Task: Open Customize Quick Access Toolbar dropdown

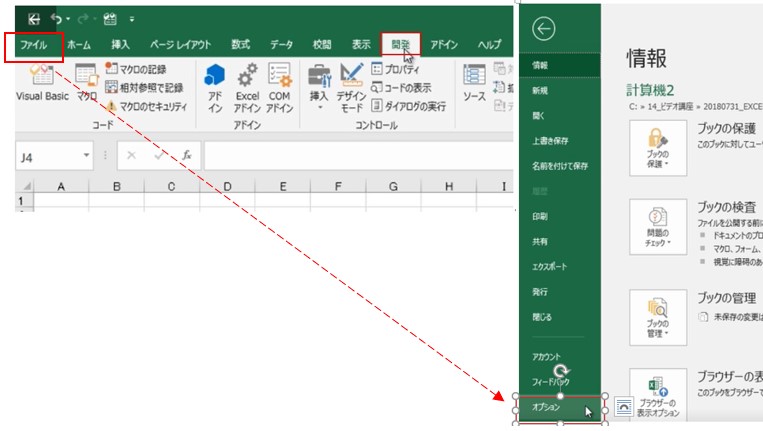Action: (131, 19)
